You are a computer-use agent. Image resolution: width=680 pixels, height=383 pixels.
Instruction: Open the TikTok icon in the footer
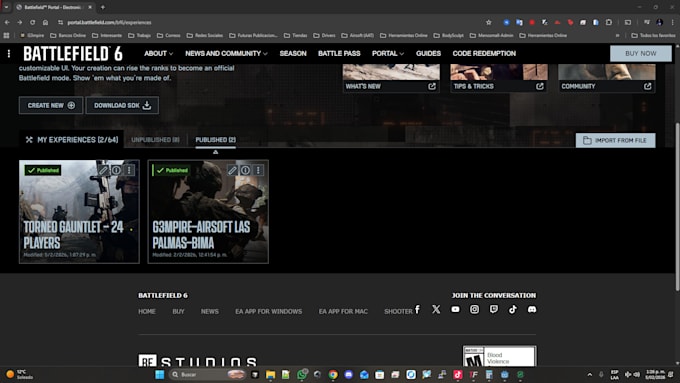click(513, 309)
